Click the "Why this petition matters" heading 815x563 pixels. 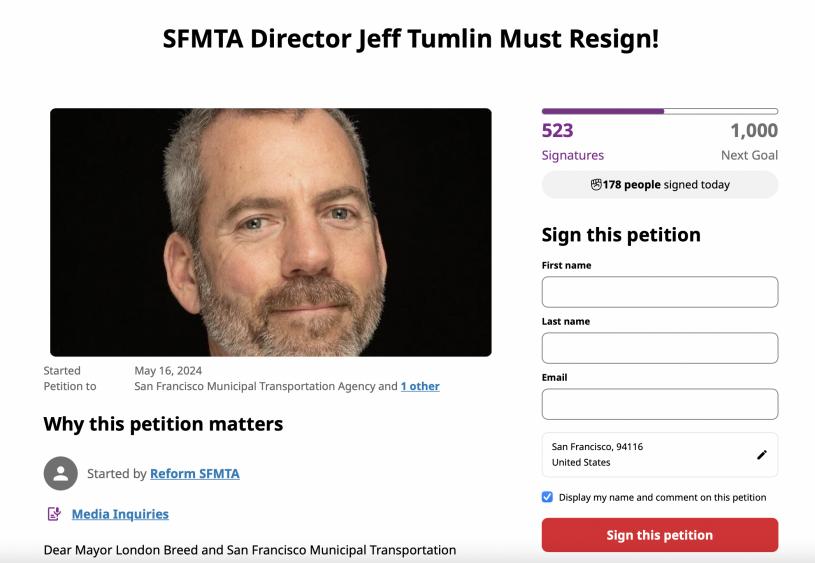[x=163, y=424]
